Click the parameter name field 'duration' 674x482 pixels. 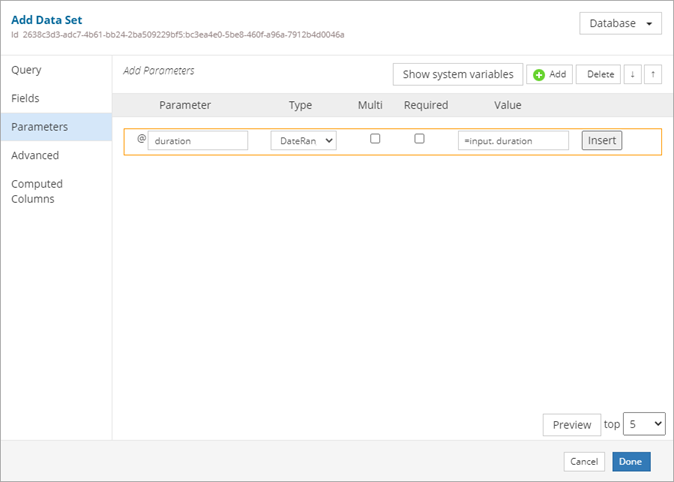(x=198, y=141)
